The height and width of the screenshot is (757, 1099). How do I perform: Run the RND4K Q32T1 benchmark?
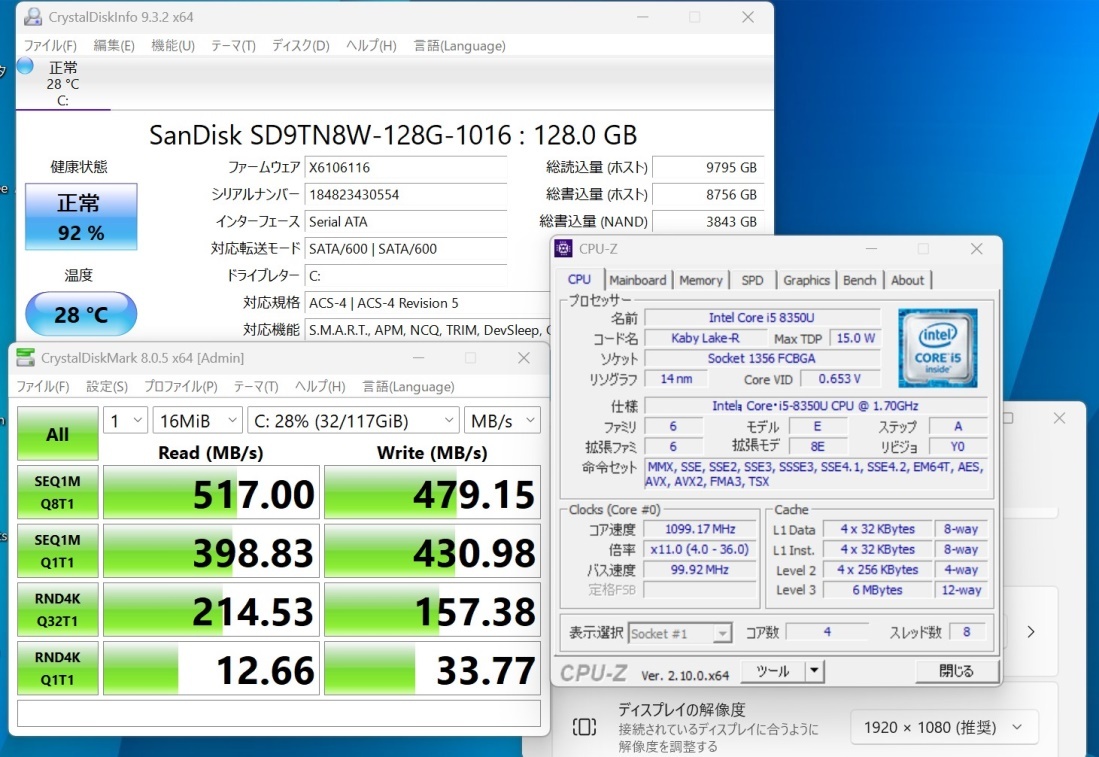[57, 609]
